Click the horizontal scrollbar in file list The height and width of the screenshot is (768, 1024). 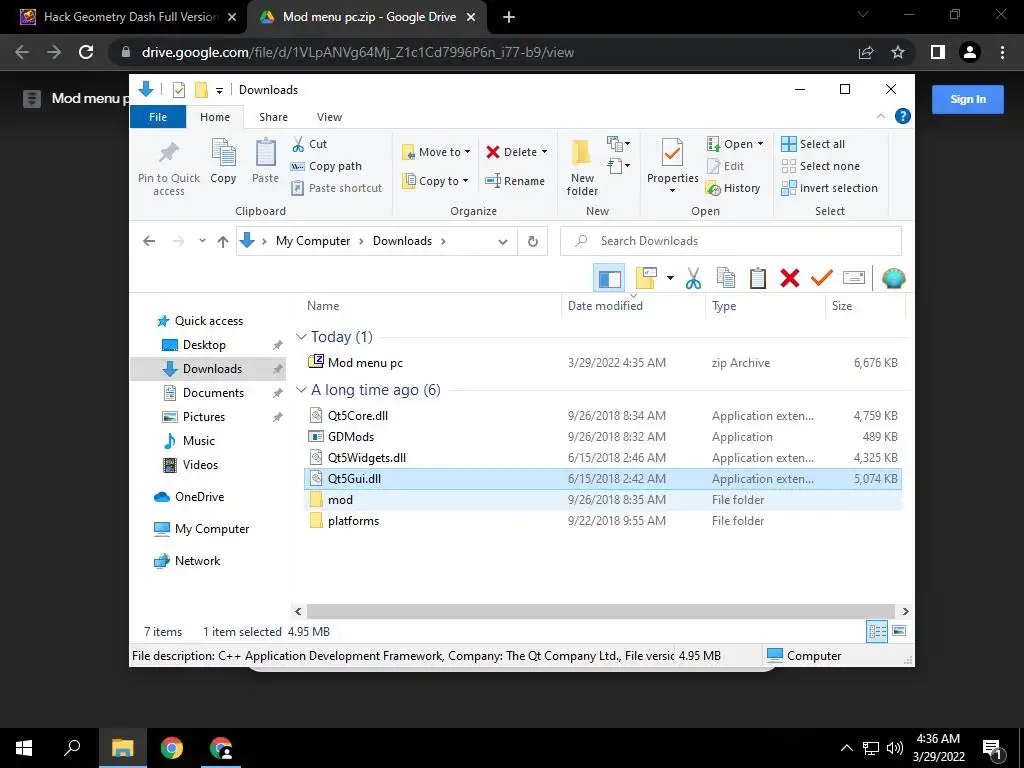click(x=601, y=611)
